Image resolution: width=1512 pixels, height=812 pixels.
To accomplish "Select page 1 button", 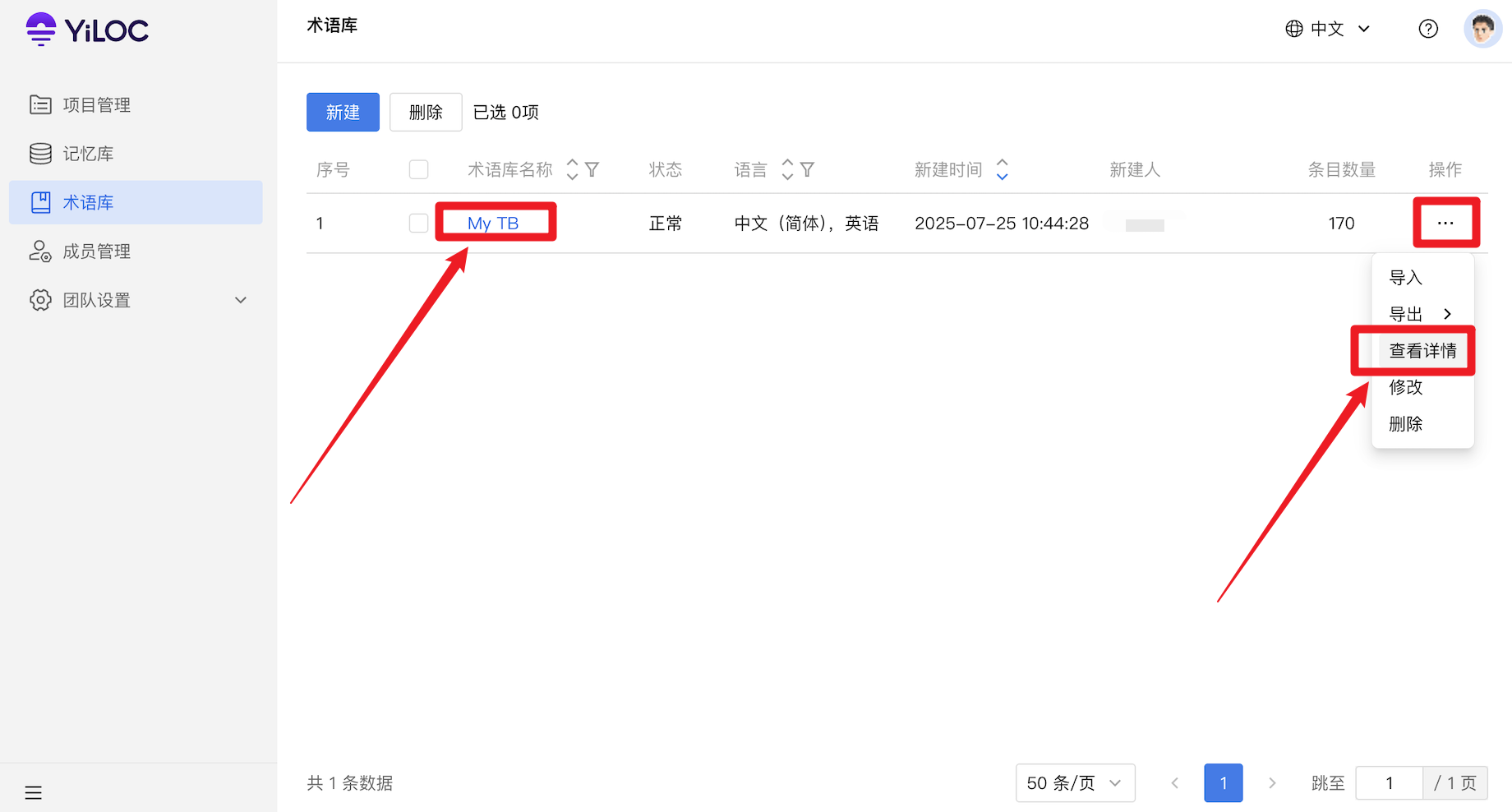I will click(x=1224, y=783).
